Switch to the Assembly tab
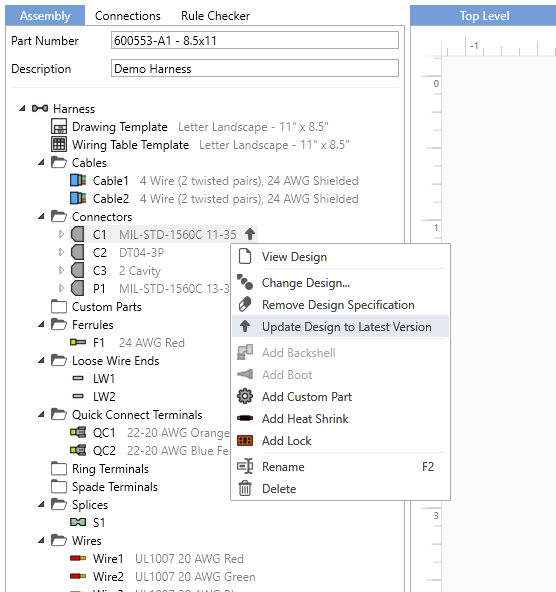This screenshot has width=556, height=592. click(45, 15)
